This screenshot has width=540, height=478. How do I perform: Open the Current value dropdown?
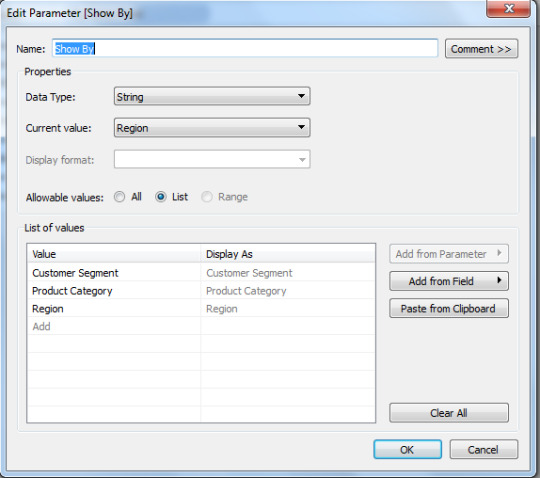[212, 128]
